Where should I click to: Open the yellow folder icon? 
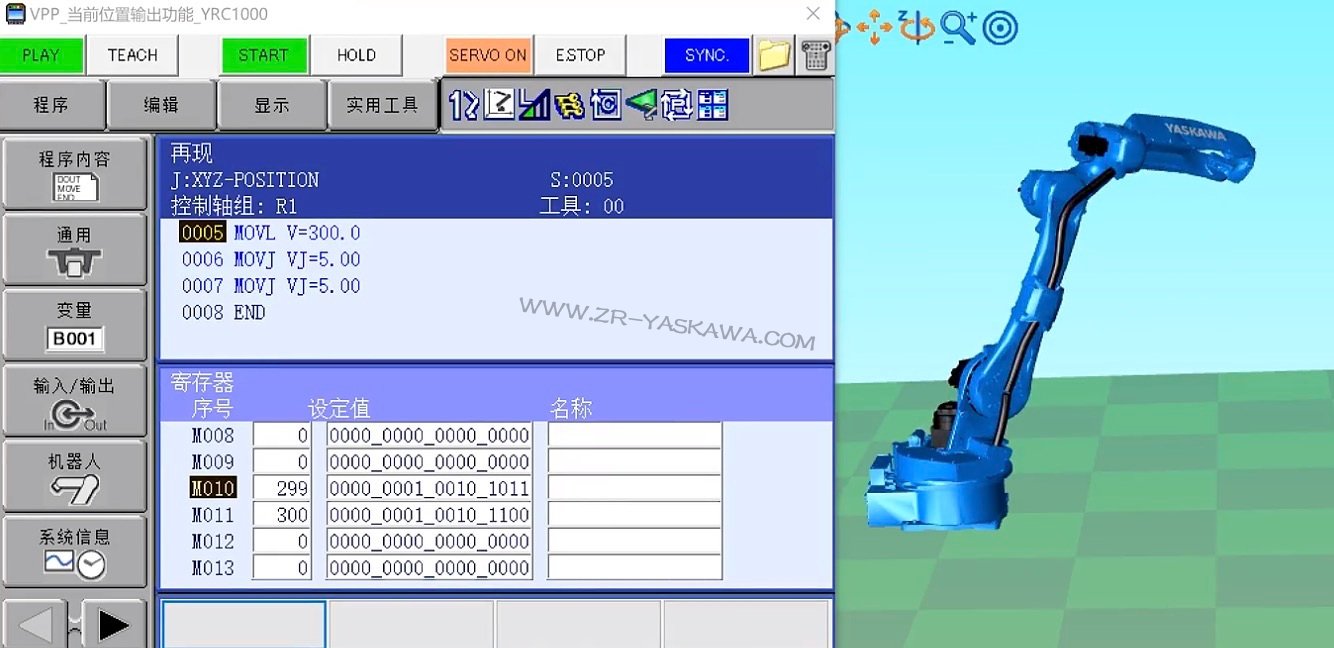[x=774, y=55]
